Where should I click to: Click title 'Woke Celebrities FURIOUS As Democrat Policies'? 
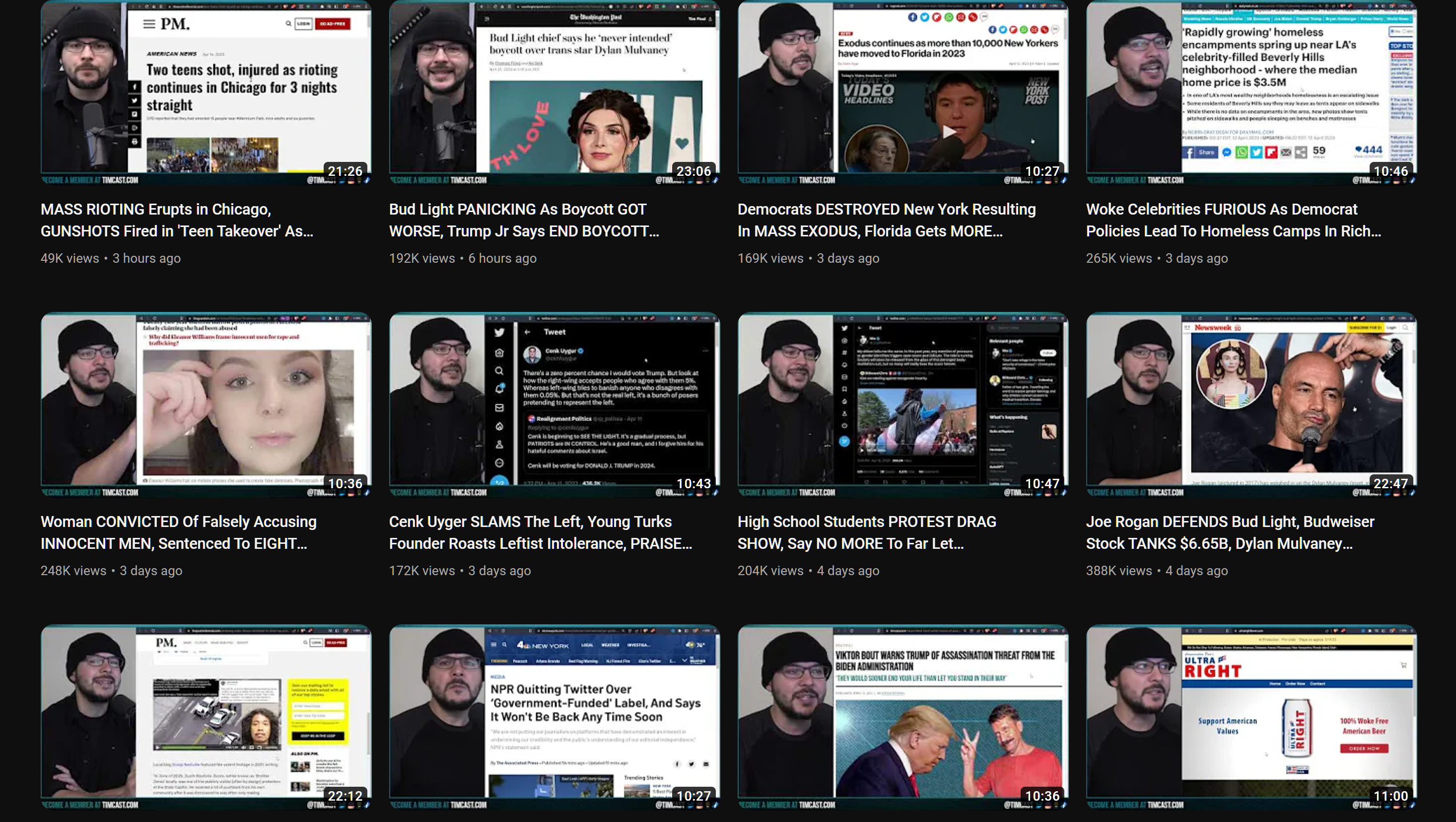(1233, 220)
